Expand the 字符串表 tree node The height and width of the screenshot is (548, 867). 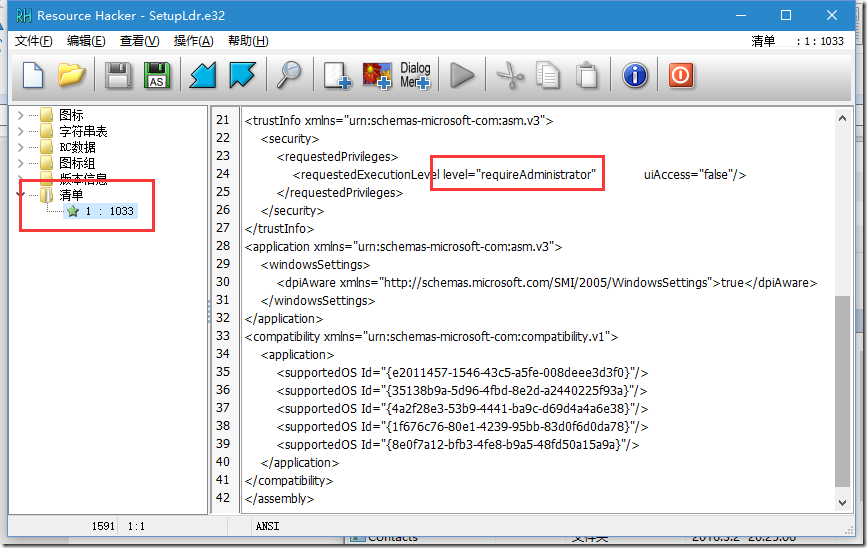(20, 131)
